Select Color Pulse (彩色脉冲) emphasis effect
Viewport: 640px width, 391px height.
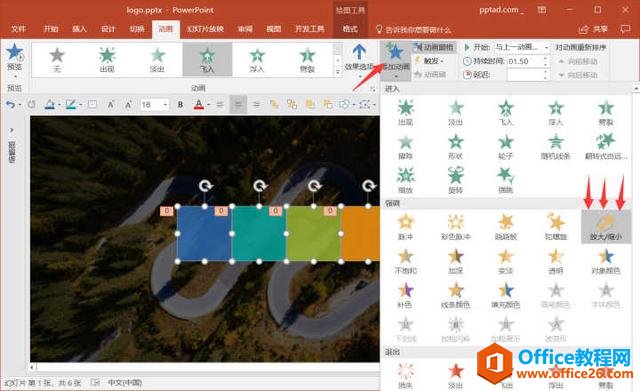tap(456, 227)
